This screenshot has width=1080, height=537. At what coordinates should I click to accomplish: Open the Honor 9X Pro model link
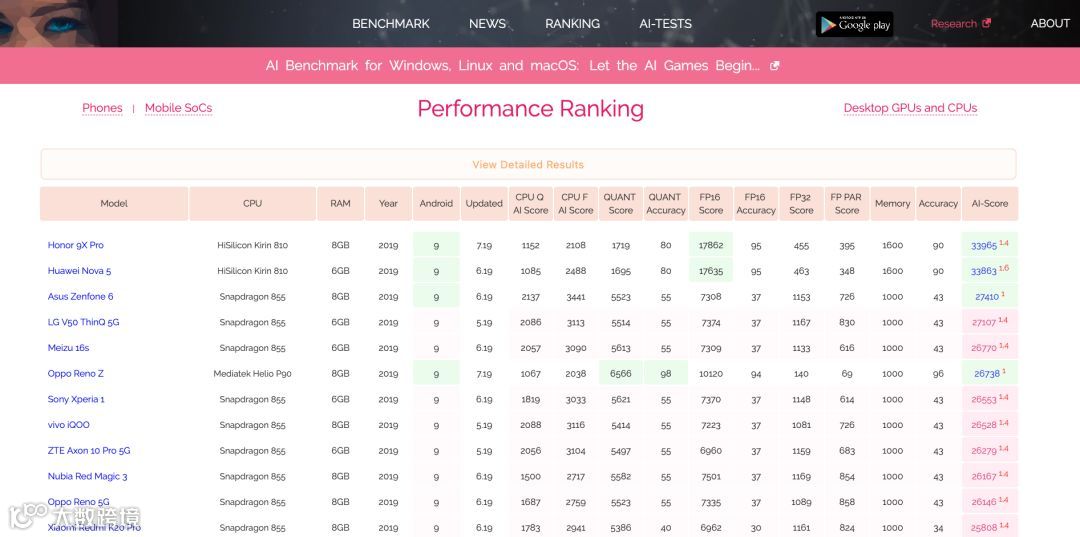tap(76, 245)
